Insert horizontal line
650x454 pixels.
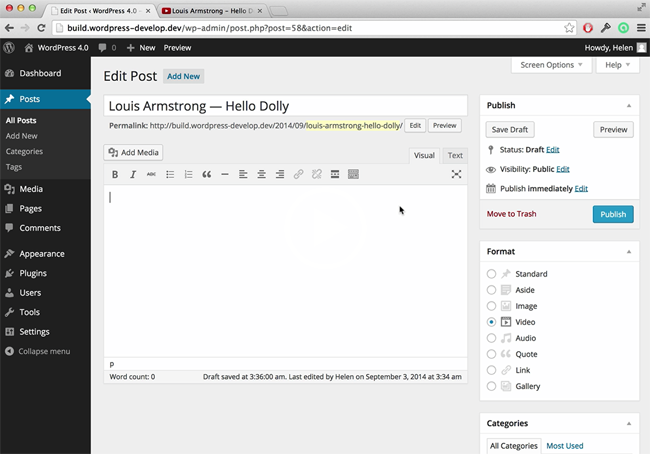[225, 175]
